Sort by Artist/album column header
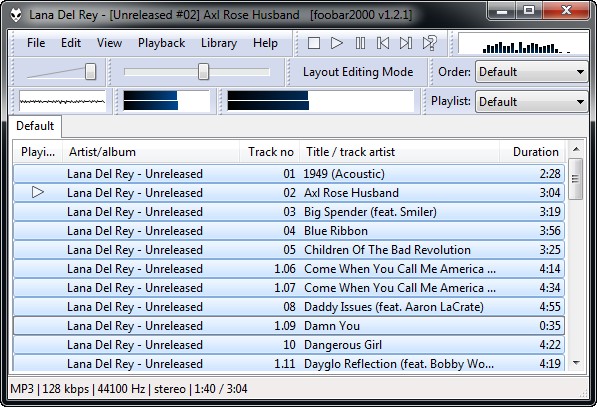This screenshot has width=597, height=407. pyautogui.click(x=151, y=152)
